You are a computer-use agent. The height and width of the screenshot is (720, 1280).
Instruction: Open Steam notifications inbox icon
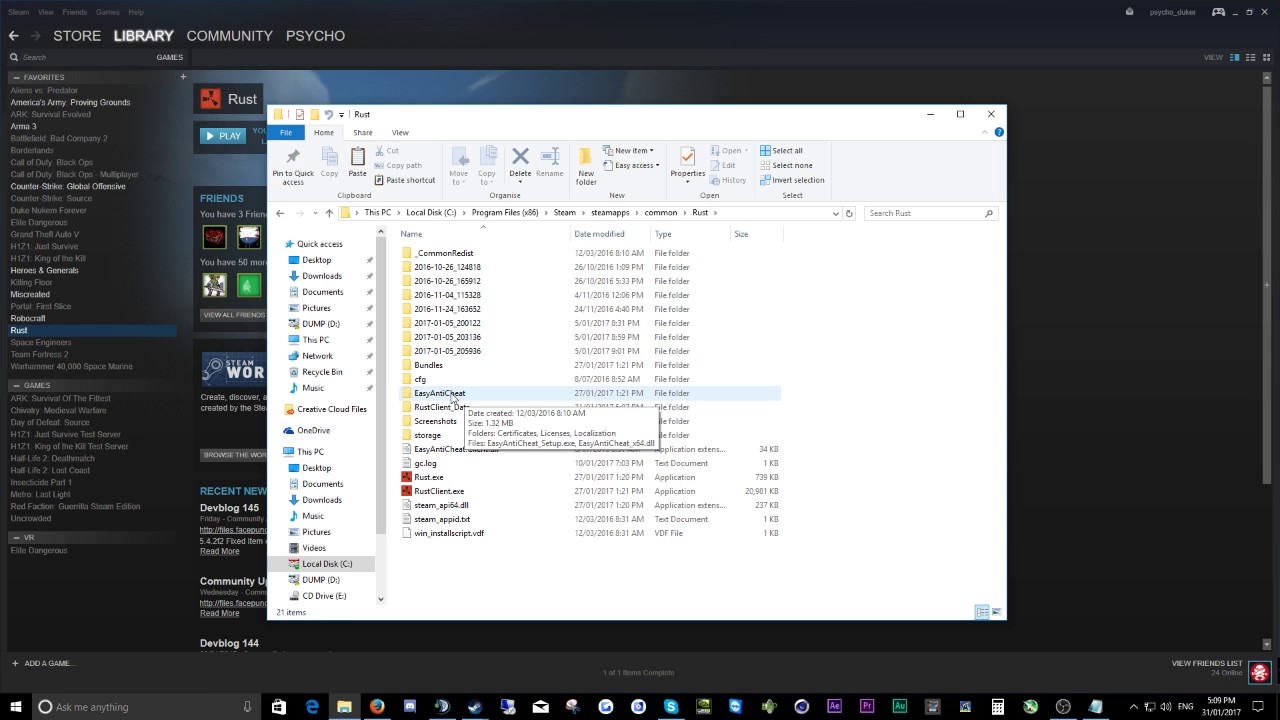(1130, 12)
